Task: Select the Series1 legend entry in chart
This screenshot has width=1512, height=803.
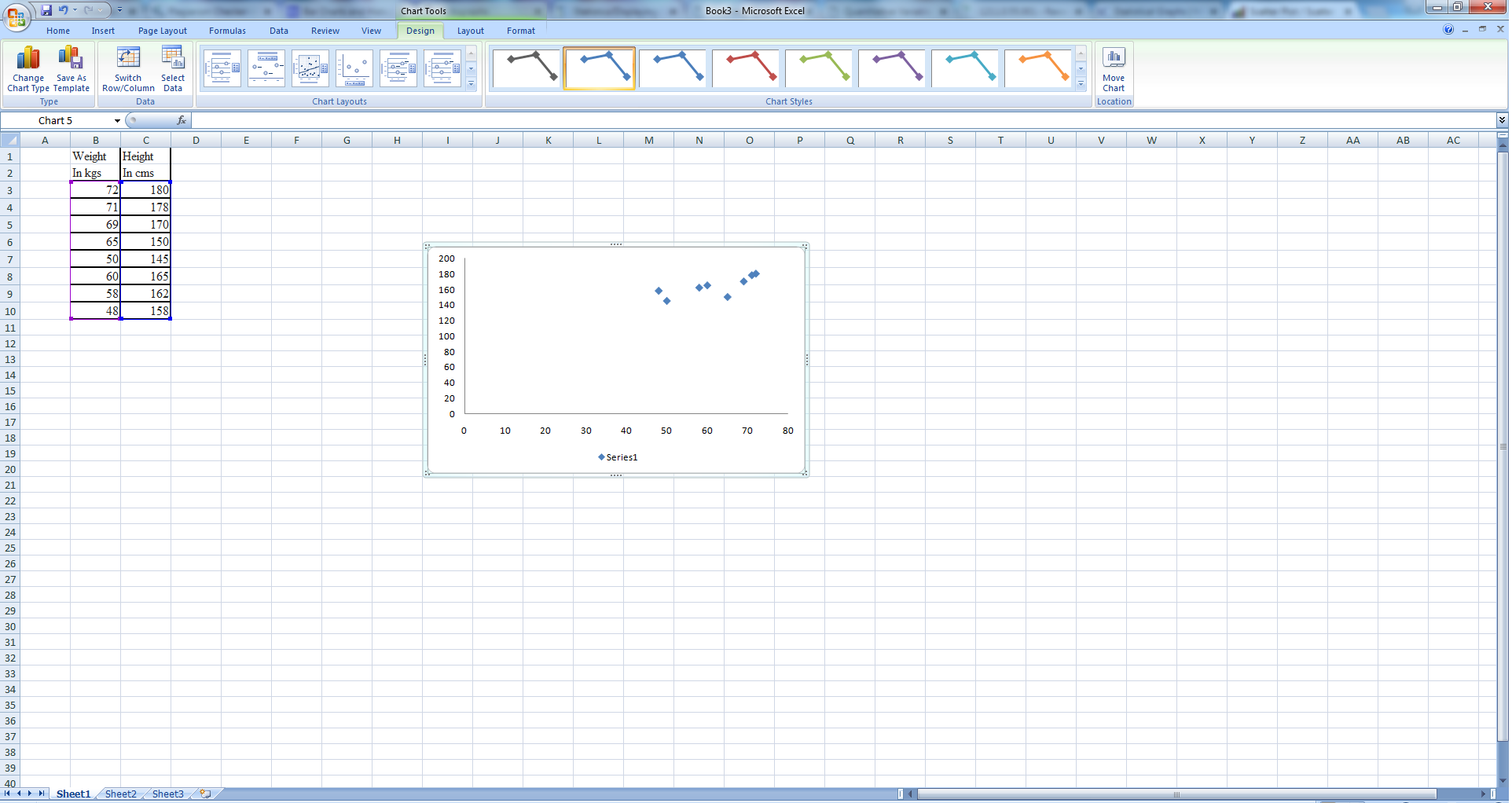Action: 618,457
